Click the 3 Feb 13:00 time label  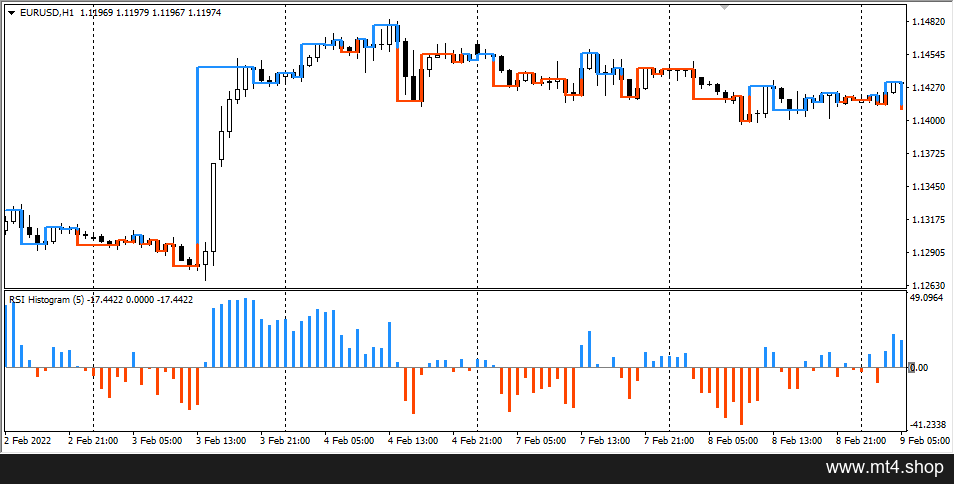(x=221, y=441)
